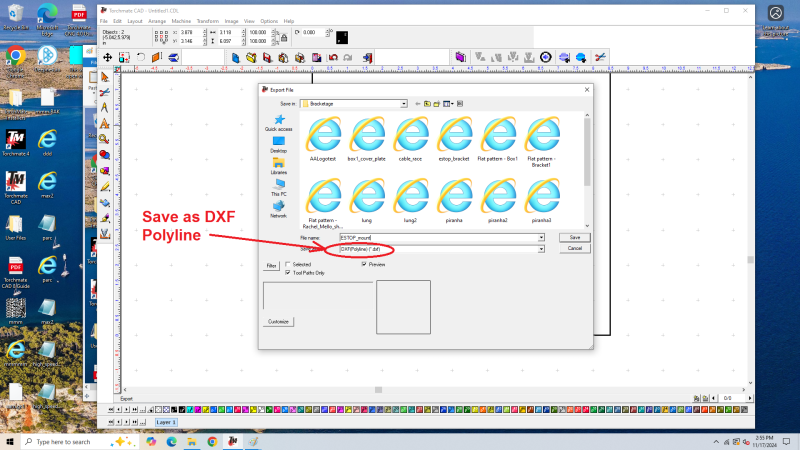The width and height of the screenshot is (800, 450).
Task: Open Torchmate 4 desktop shortcut
Action: tap(16, 142)
